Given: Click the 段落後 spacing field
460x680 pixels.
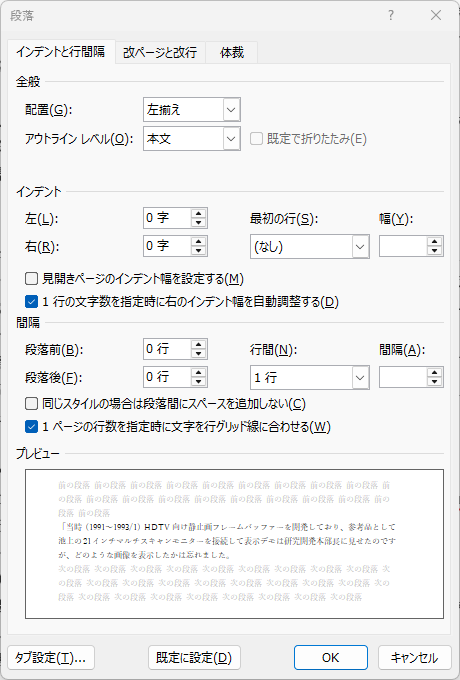Looking at the screenshot, I should point(167,377).
